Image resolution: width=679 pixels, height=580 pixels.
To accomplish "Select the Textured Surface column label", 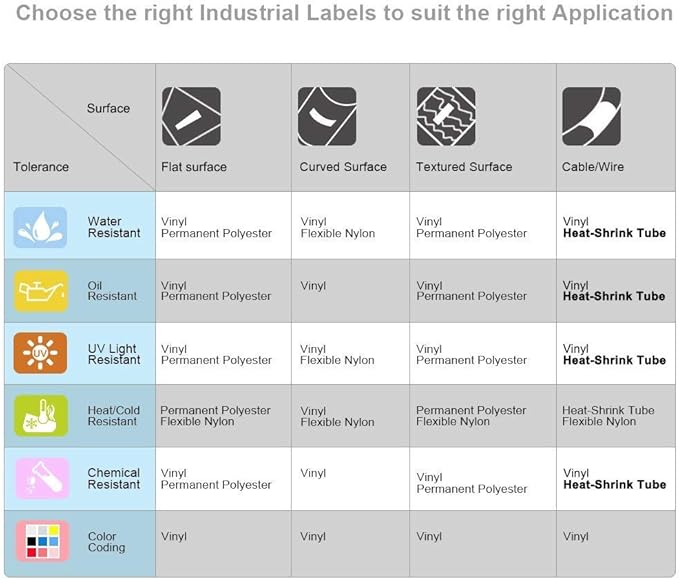I will (464, 167).
